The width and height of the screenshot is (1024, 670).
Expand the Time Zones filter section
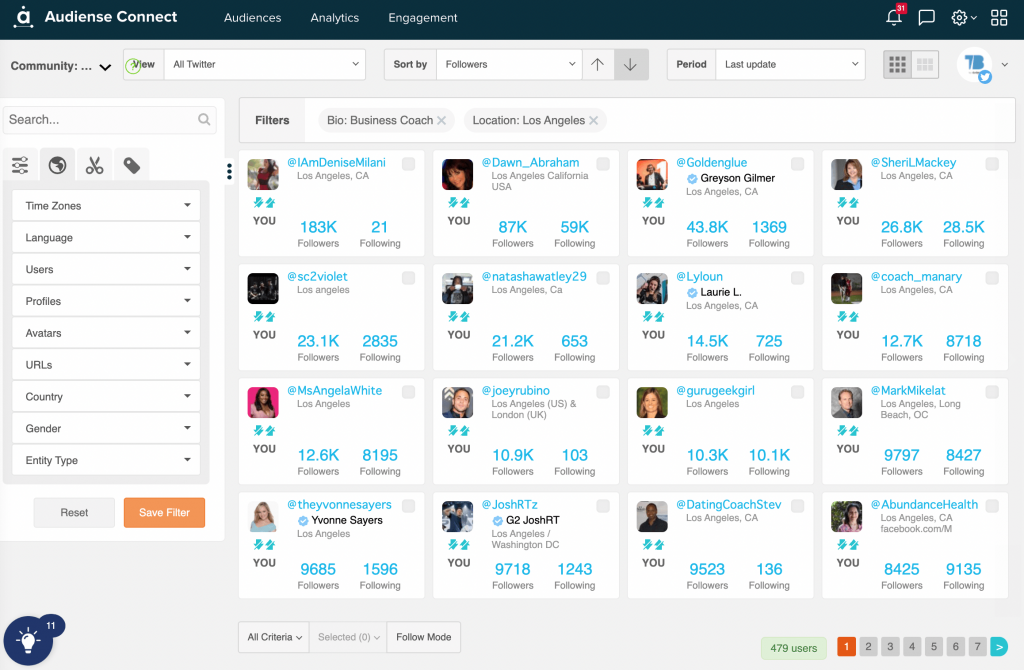[x=105, y=205]
